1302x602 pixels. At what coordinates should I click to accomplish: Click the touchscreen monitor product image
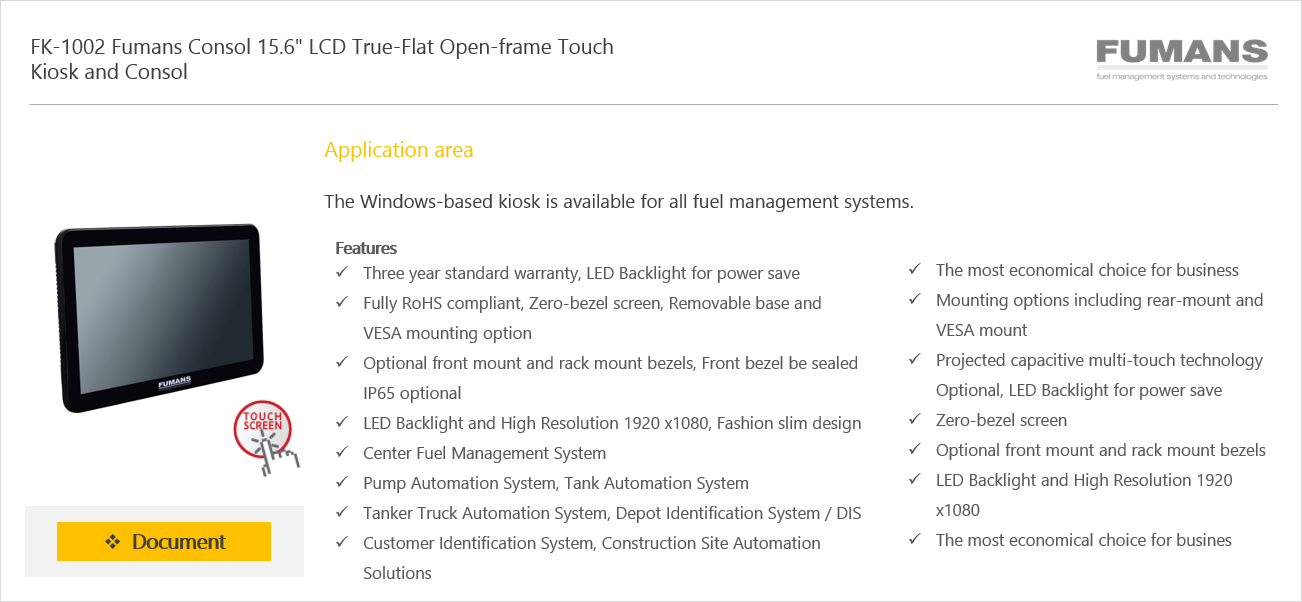(162, 318)
